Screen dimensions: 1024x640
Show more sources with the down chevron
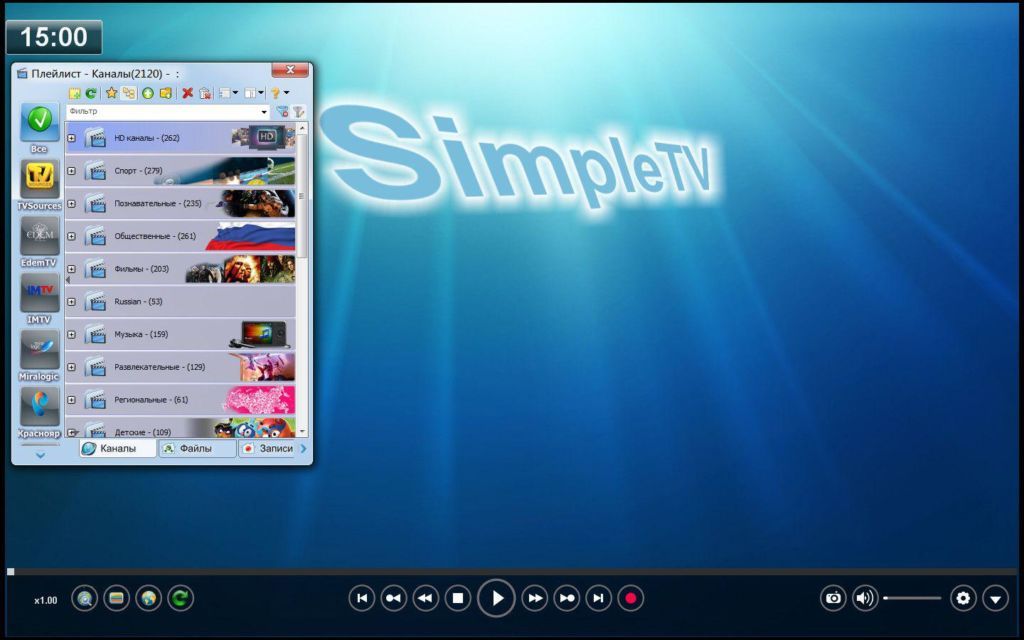coord(40,455)
